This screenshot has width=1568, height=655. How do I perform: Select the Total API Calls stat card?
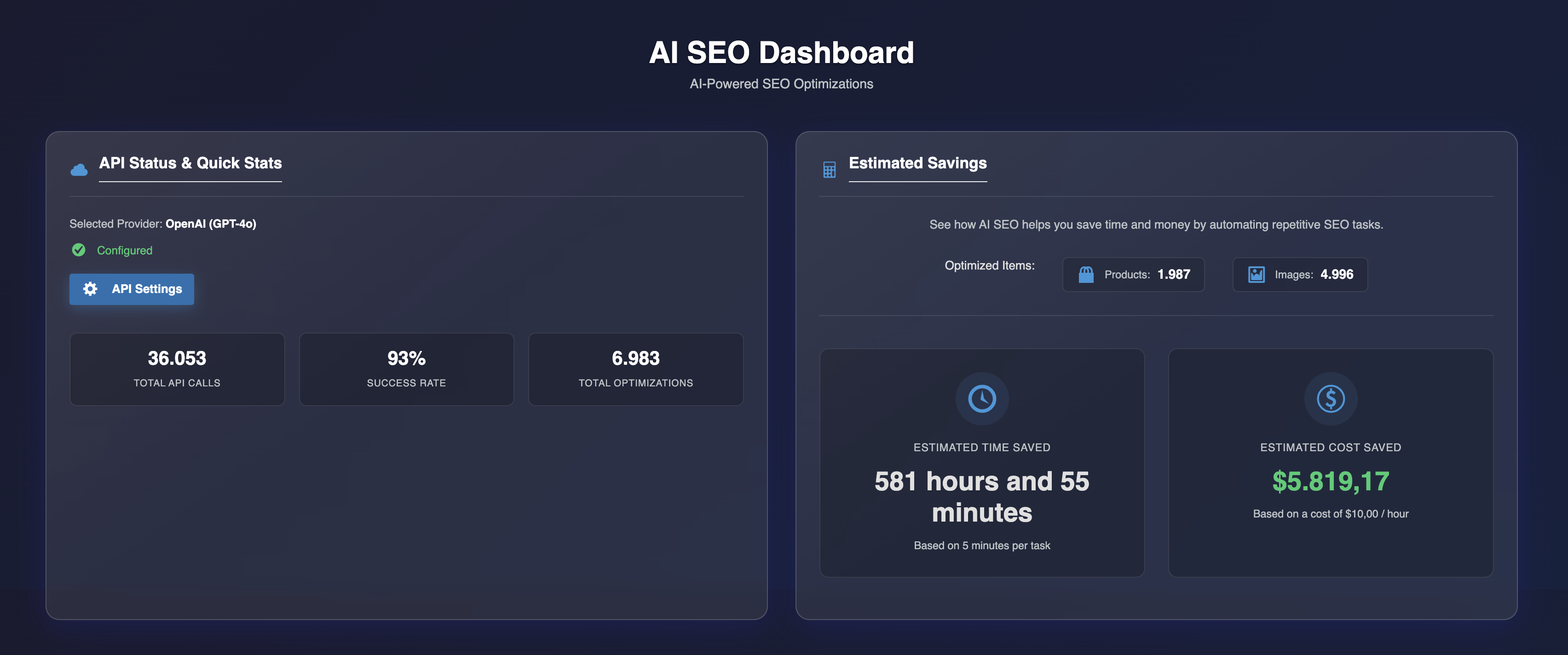point(177,369)
